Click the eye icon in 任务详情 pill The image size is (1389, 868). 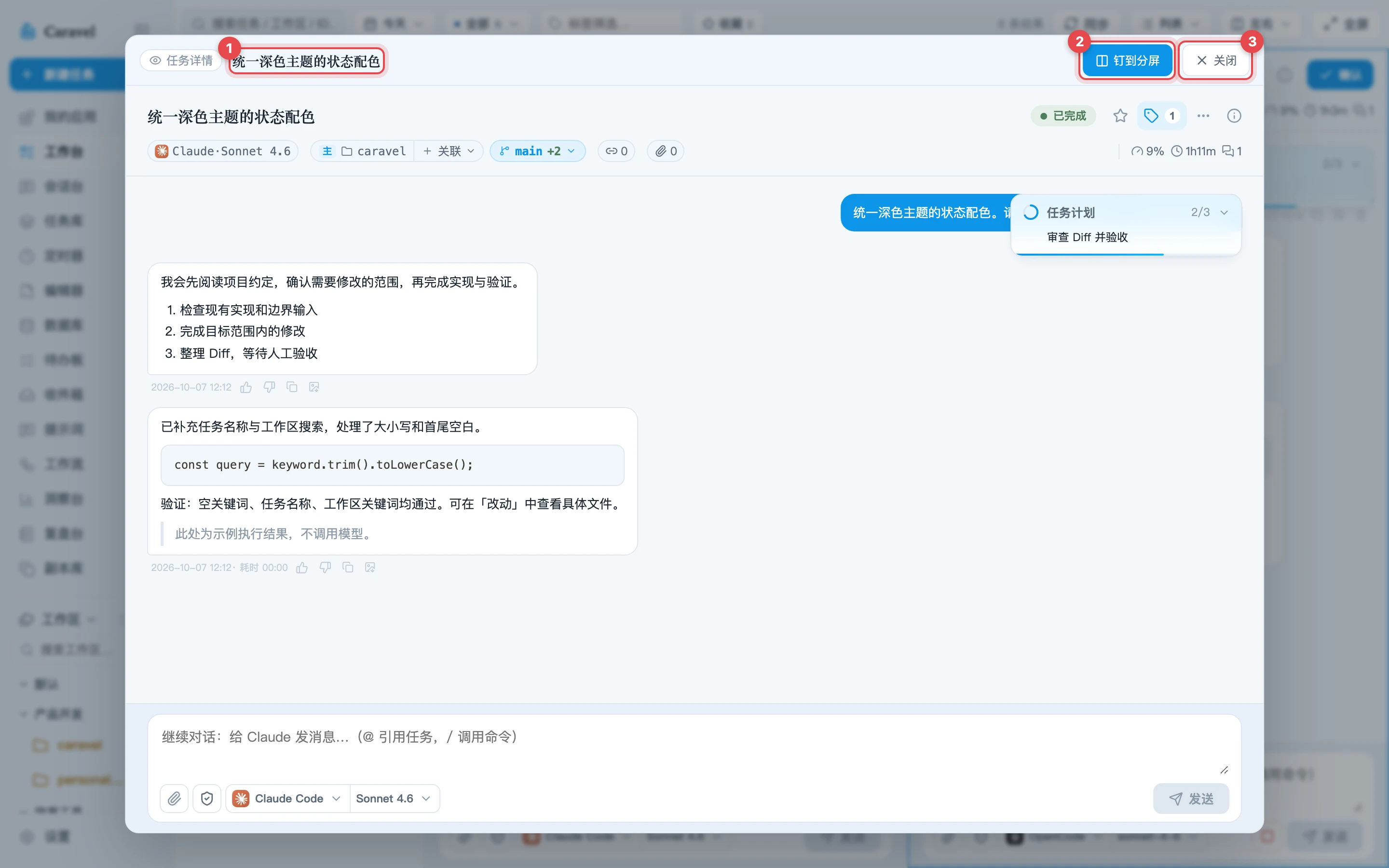[155, 60]
